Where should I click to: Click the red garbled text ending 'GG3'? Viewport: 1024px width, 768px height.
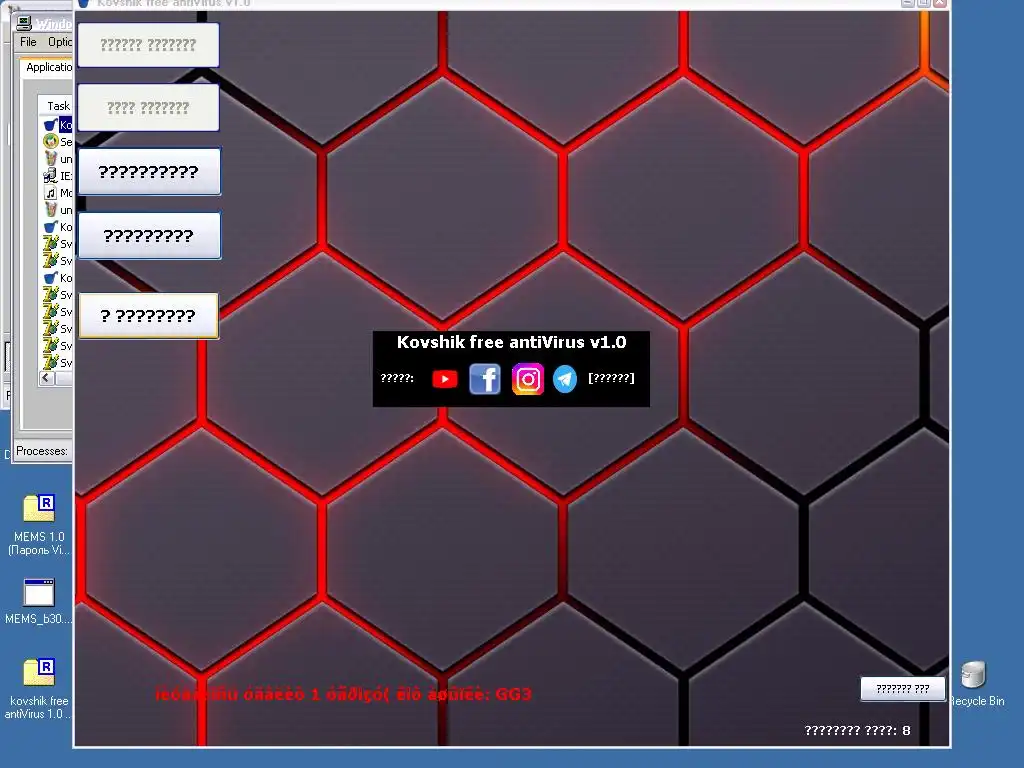tap(344, 694)
